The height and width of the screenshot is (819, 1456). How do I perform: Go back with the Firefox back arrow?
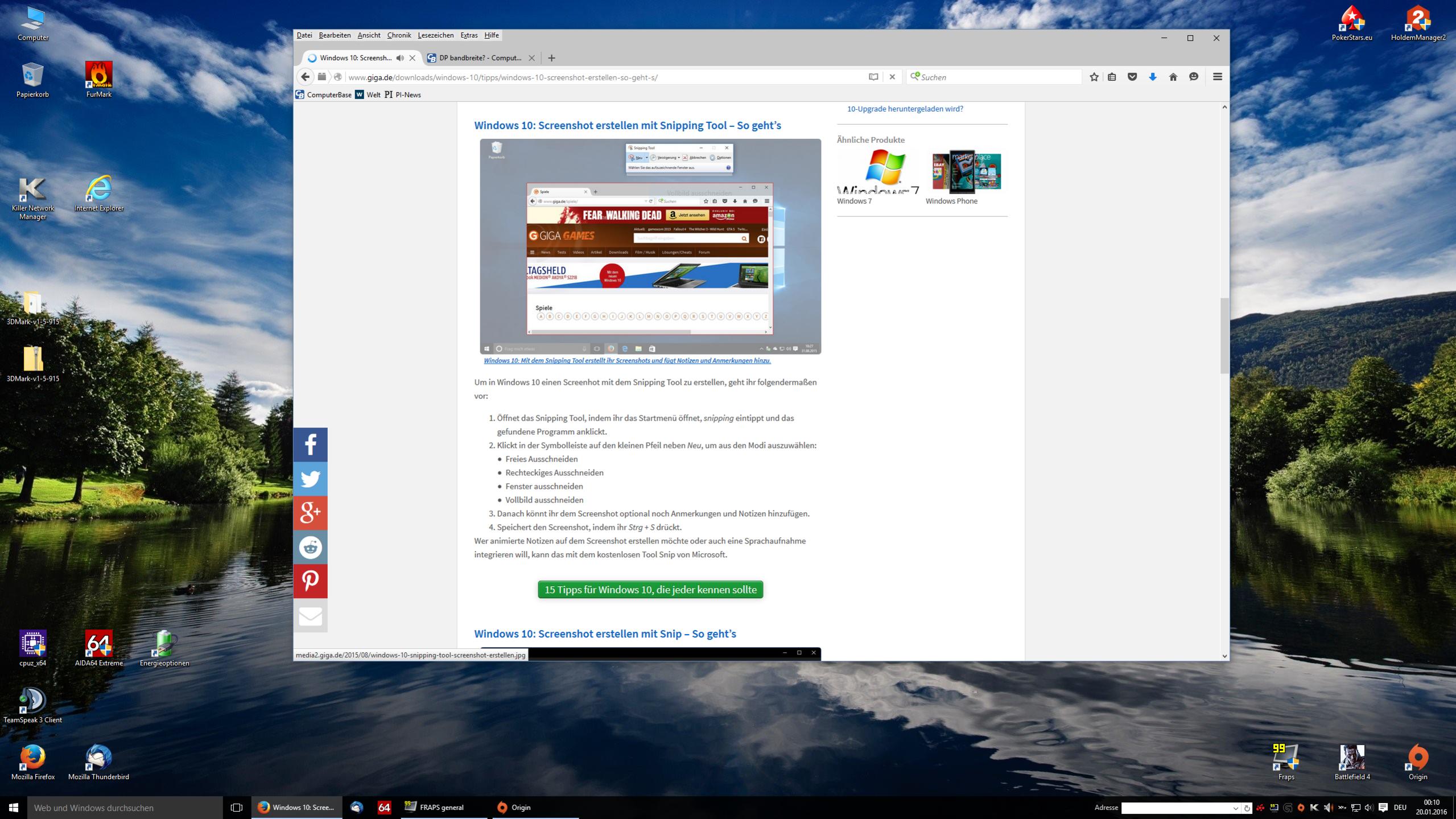coord(306,77)
